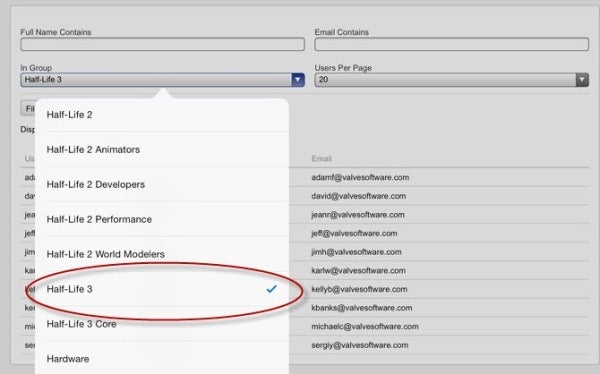This screenshot has width=600, height=374.
Task: Select Half-Life 3 Core group
Action: pyautogui.click(x=162, y=324)
